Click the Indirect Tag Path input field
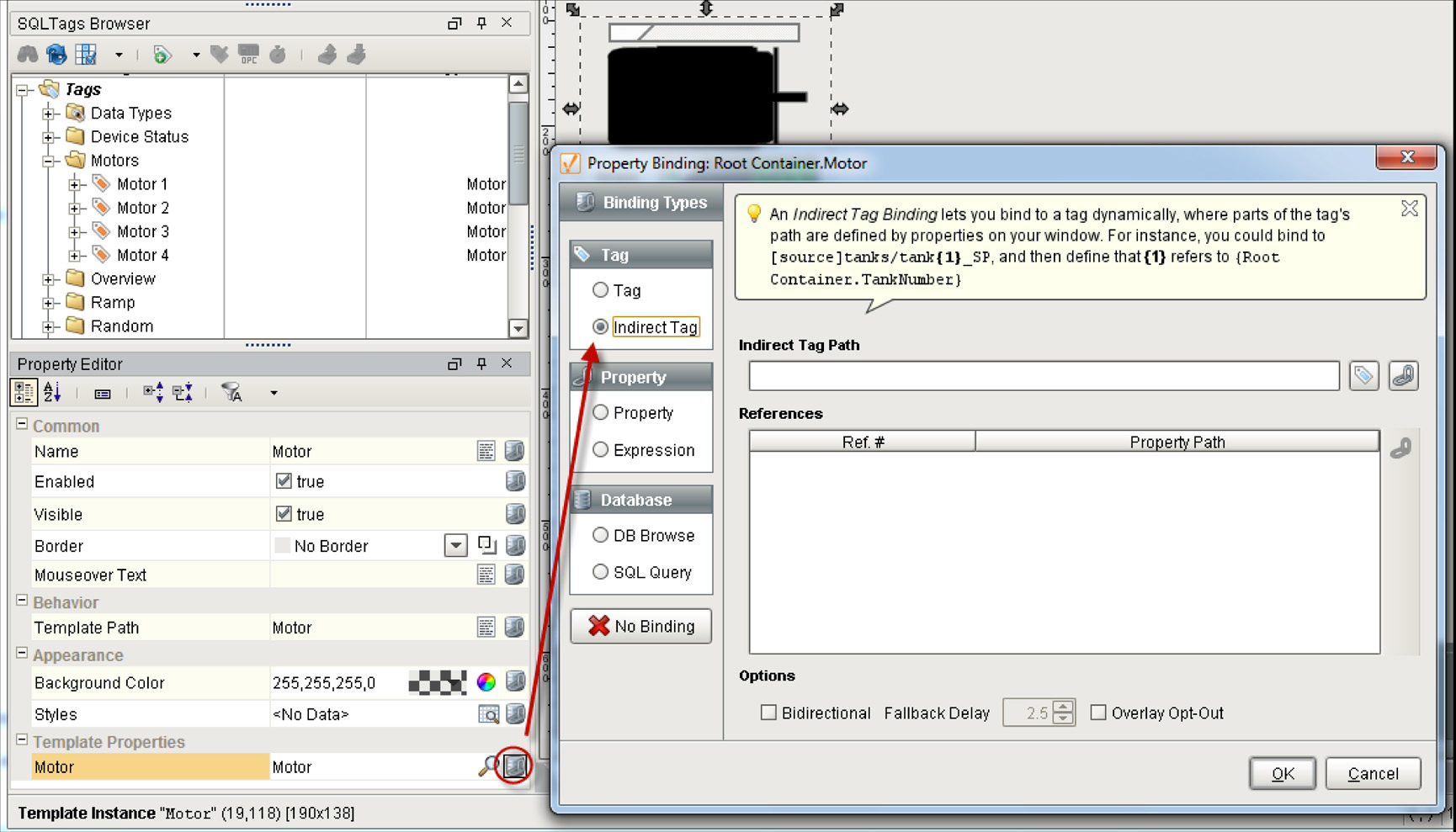Screen dimensions: 1456x832 [x=1044, y=375]
